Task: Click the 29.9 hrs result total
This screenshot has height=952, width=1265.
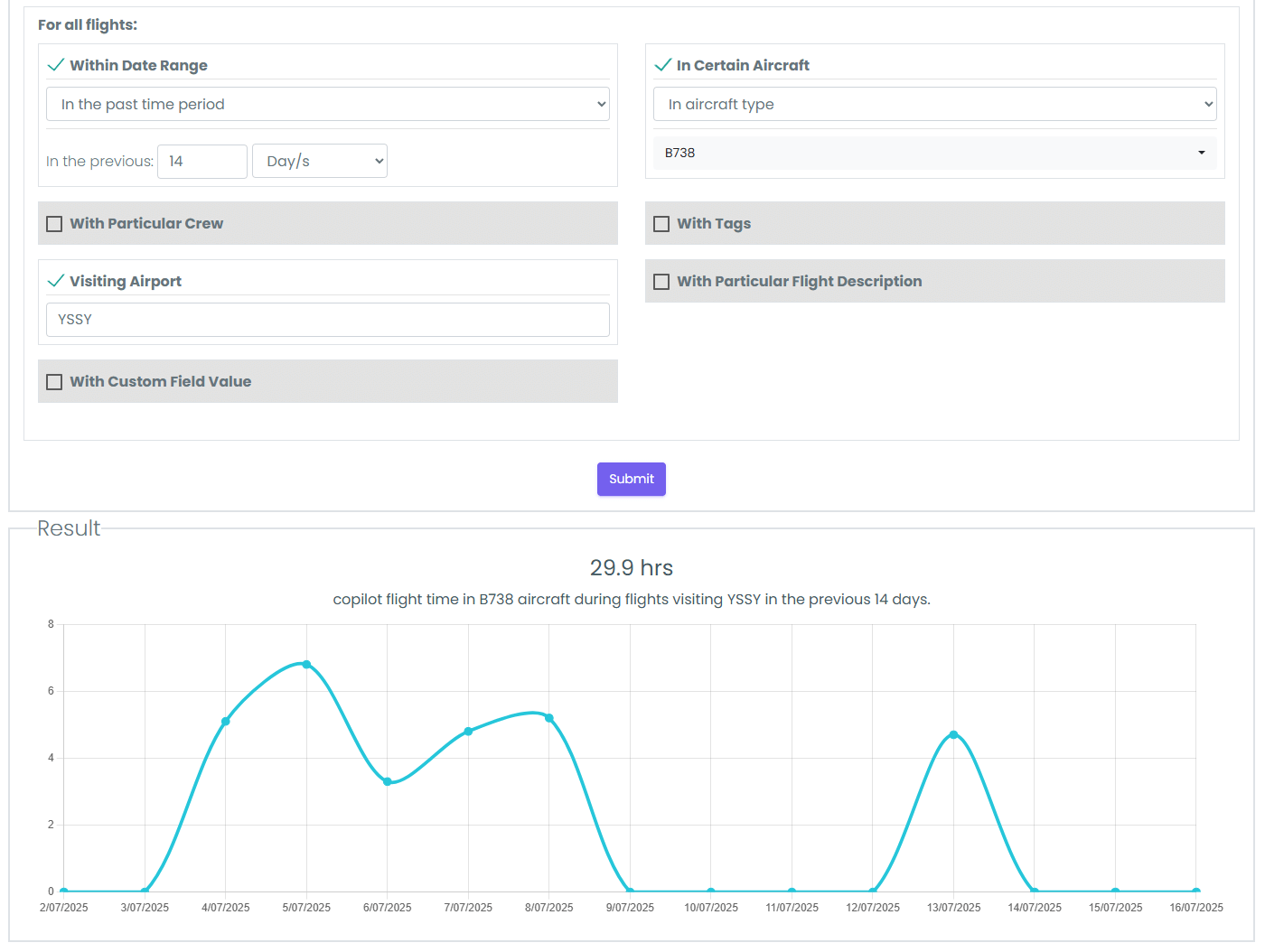Action: 632,568
